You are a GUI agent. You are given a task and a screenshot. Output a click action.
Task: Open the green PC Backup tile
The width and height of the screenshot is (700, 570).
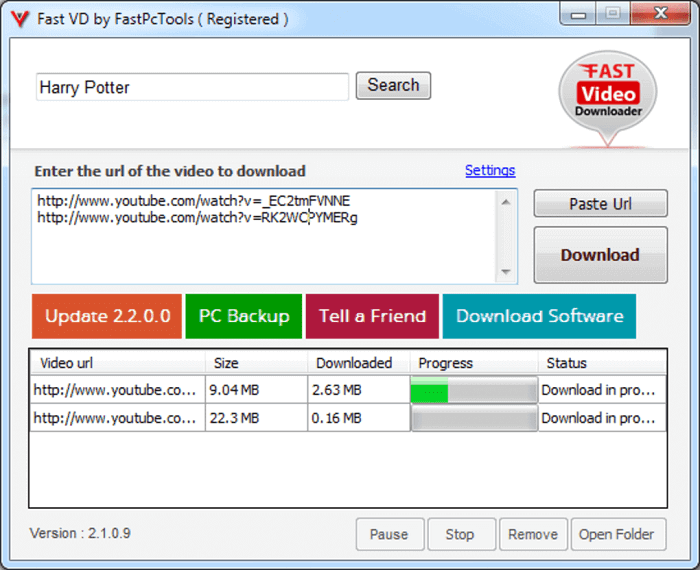point(244,316)
